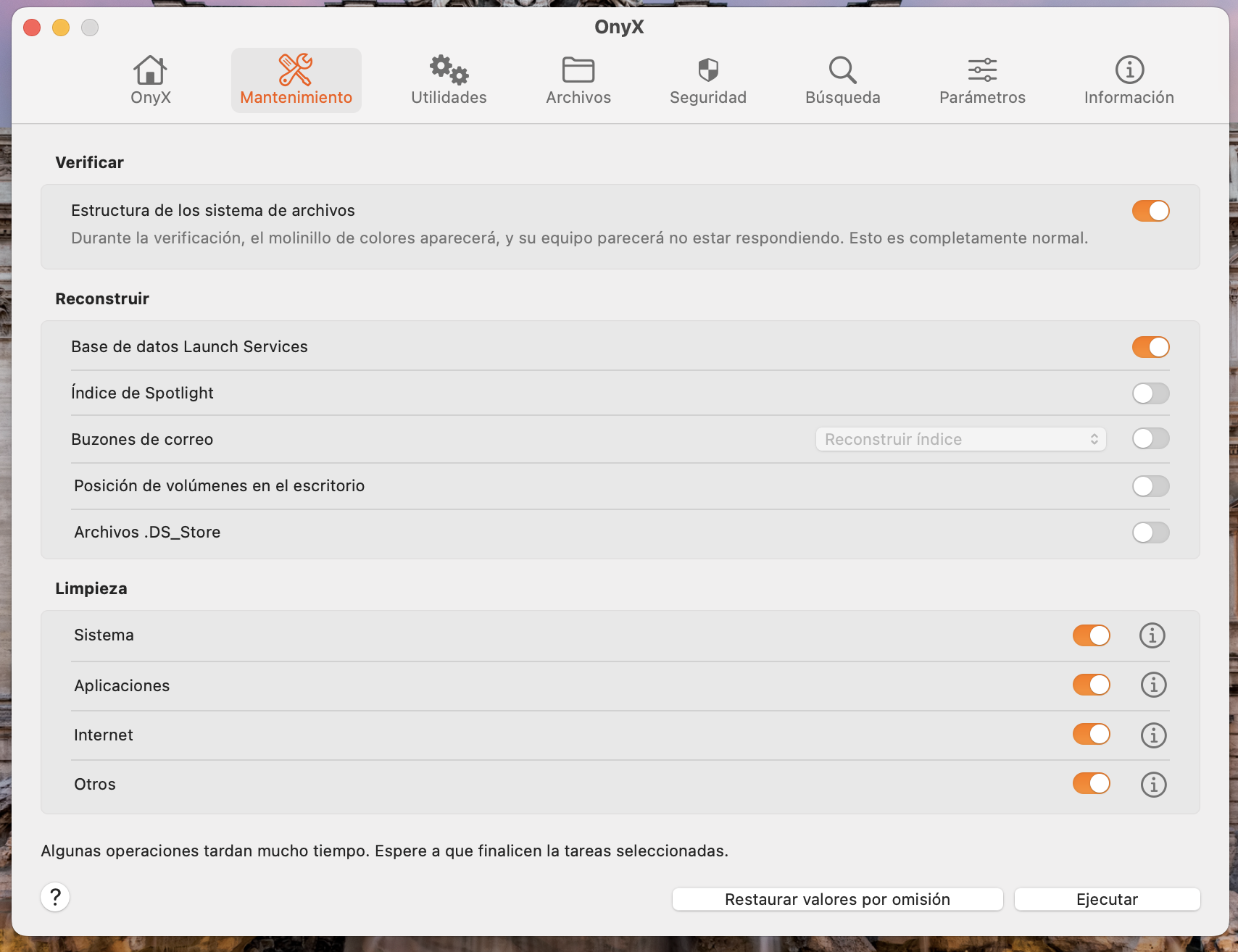This screenshot has width=1238, height=952.
Task: Click the Estructura de los sistema label
Action: click(213, 210)
